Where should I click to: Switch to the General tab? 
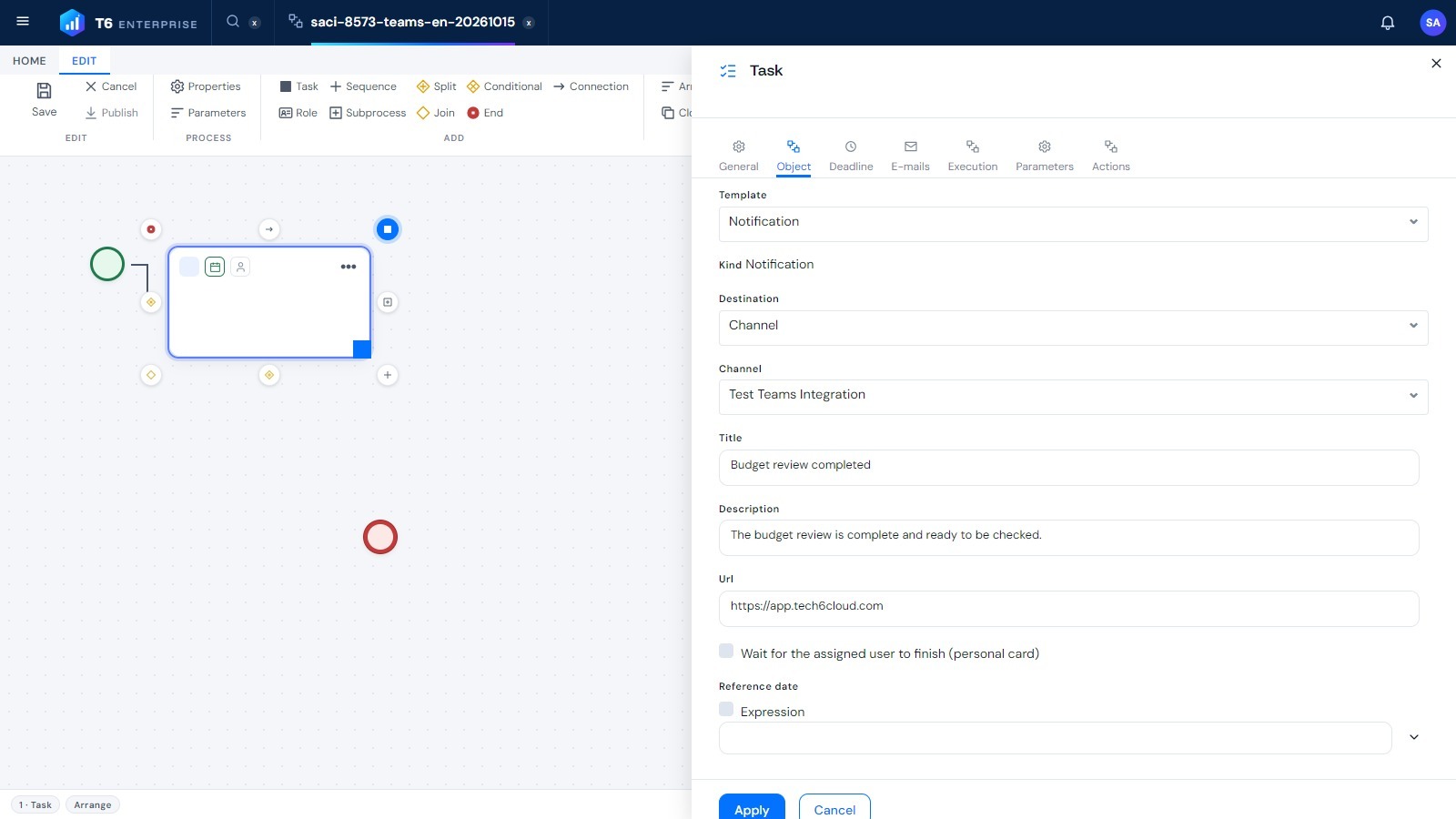coord(739,156)
